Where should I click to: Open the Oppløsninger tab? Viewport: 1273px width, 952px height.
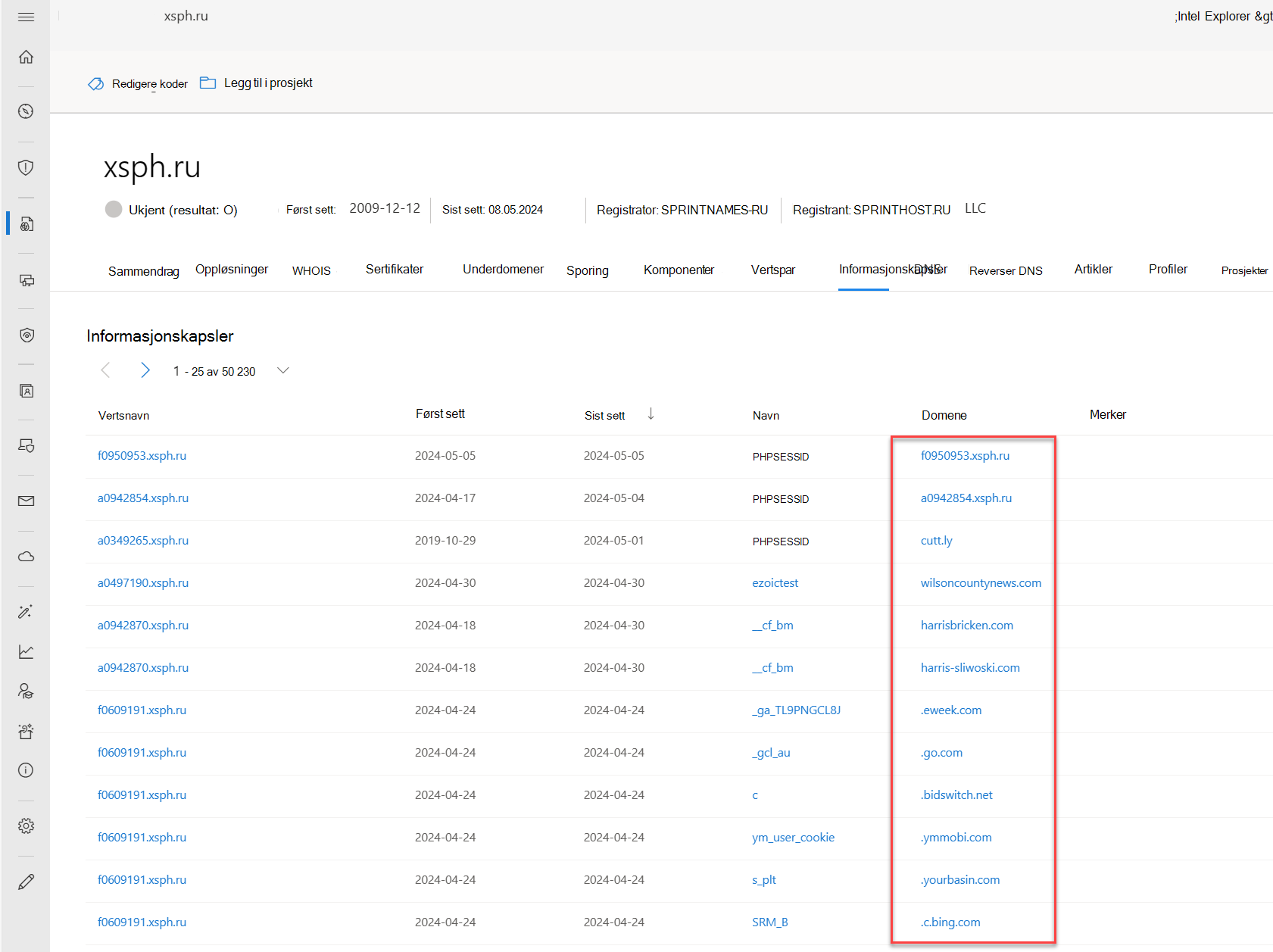(232, 270)
